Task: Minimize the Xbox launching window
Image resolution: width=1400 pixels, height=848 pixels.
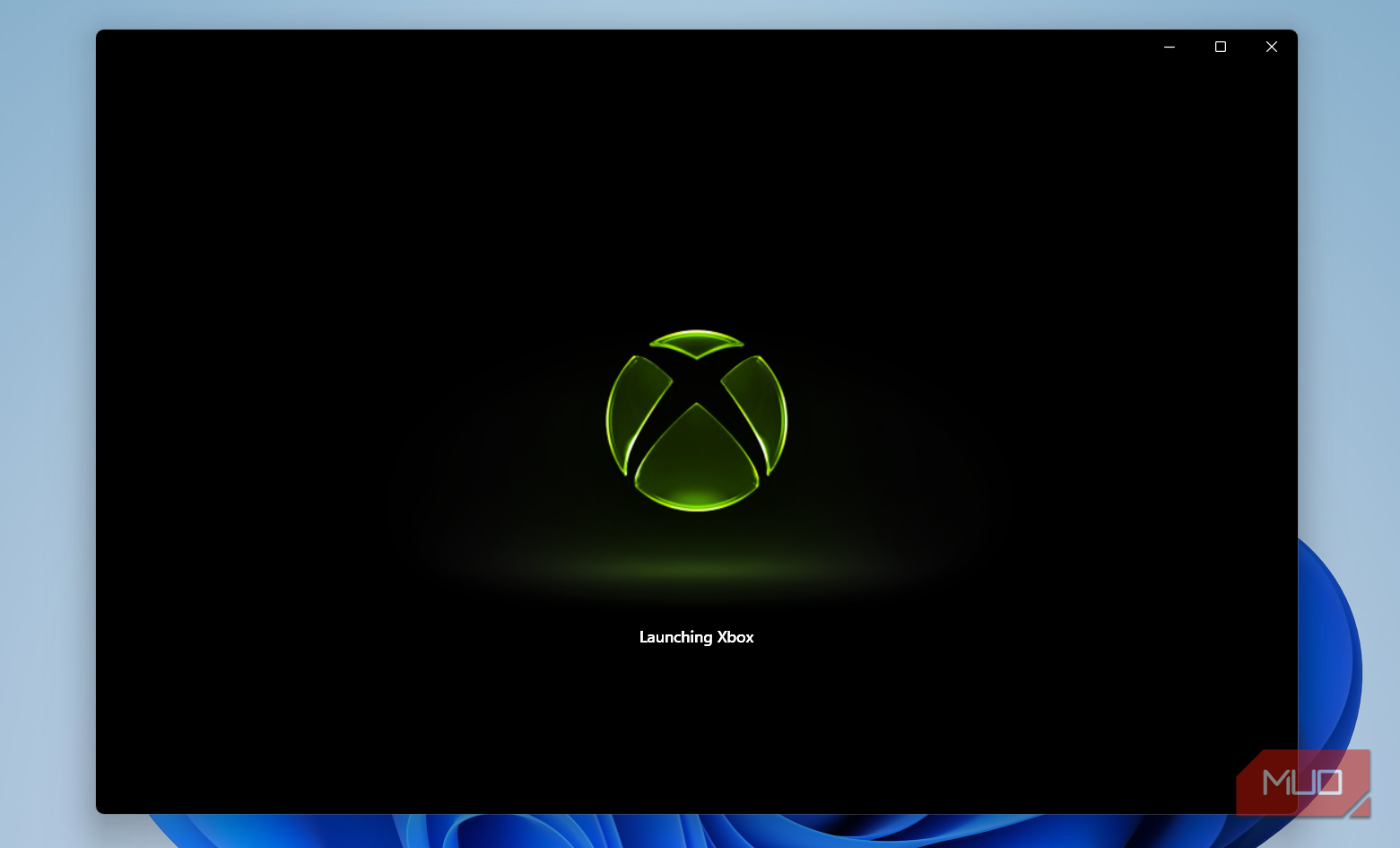Action: [x=1170, y=47]
